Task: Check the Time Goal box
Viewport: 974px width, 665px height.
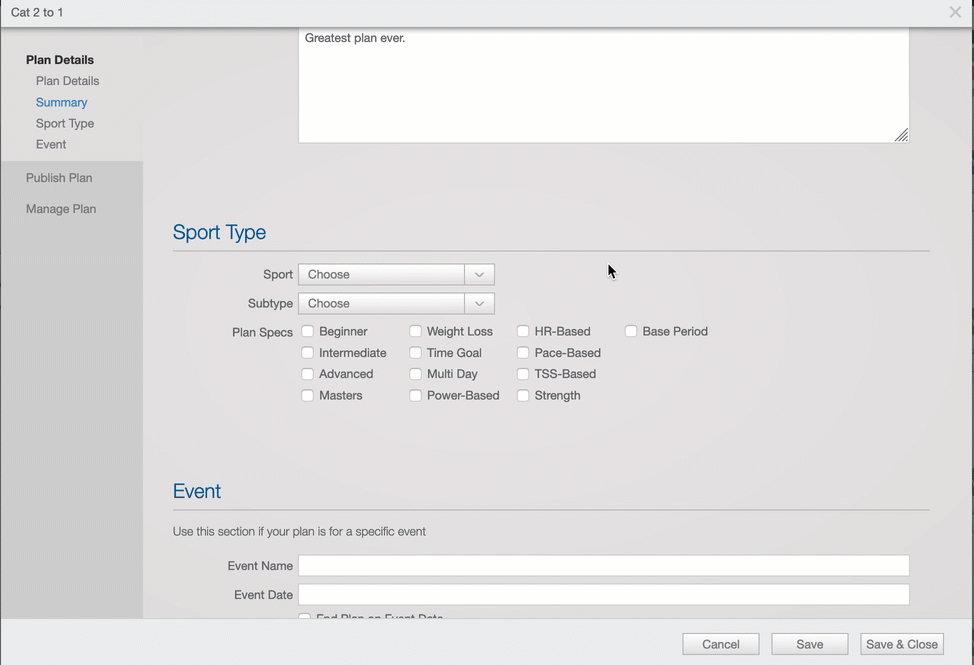Action: [x=415, y=353]
